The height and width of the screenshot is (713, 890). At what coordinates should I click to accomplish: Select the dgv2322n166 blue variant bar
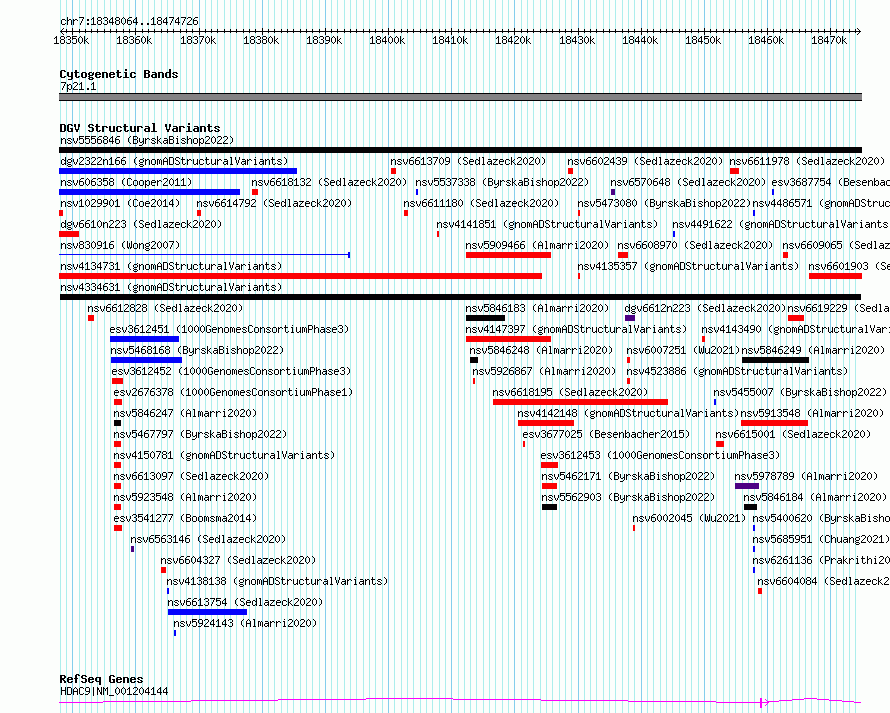[178, 171]
